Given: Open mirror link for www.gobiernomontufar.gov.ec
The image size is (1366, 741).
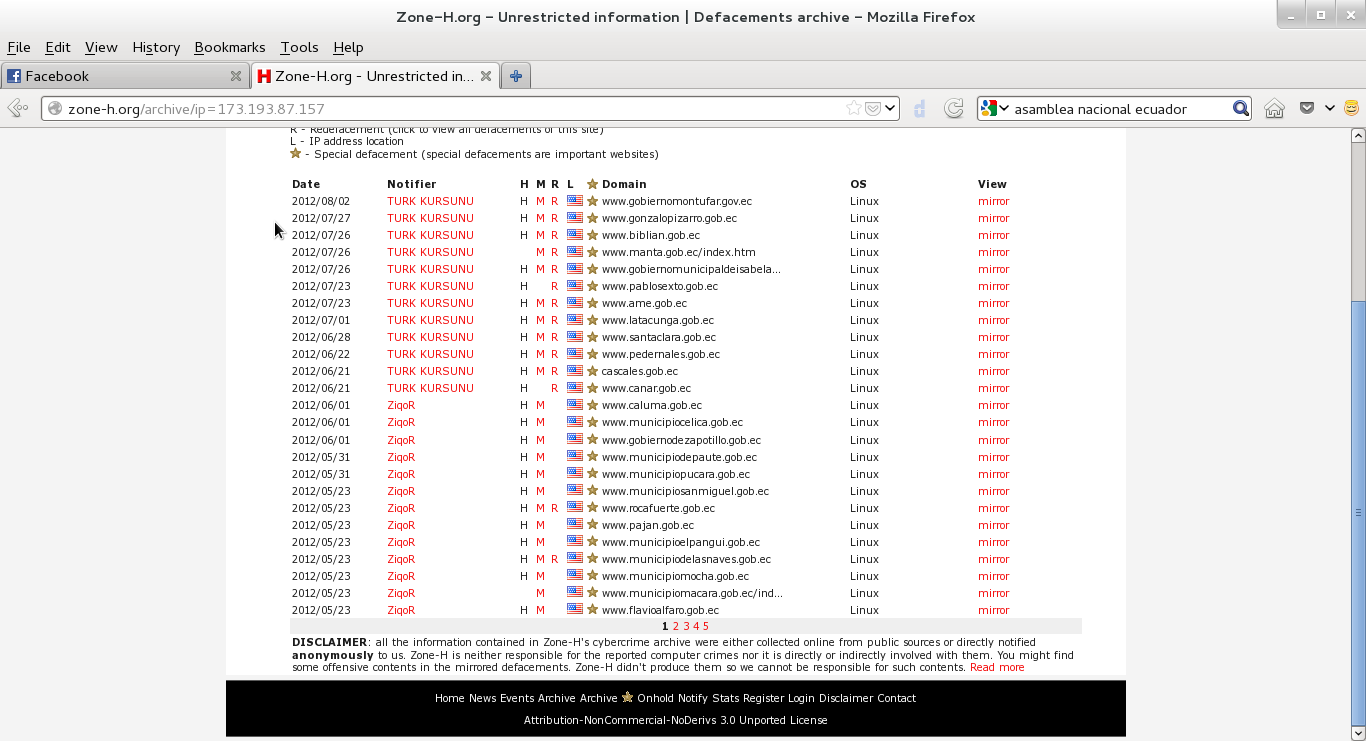Looking at the screenshot, I should 993,201.
